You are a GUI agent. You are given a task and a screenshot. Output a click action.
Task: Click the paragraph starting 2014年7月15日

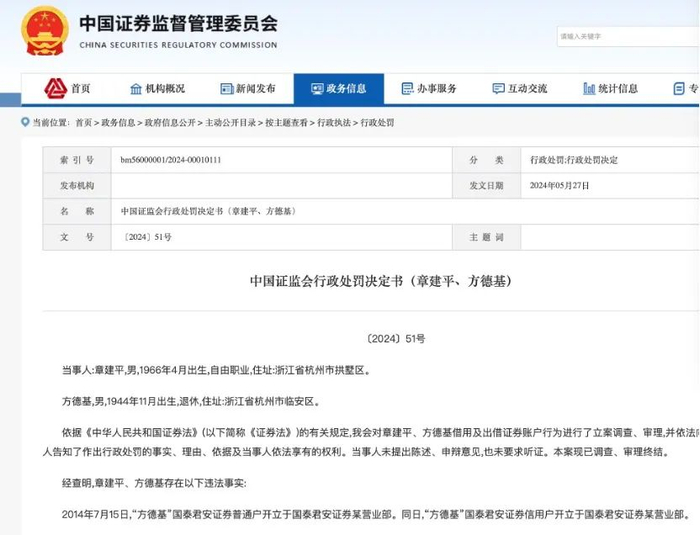tap(375, 514)
